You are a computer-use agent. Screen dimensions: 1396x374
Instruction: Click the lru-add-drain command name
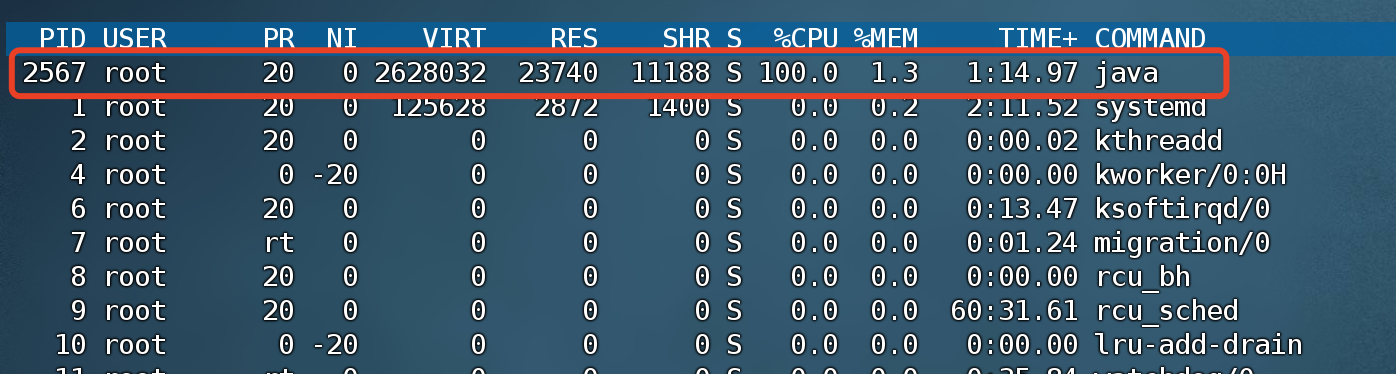tap(1198, 345)
